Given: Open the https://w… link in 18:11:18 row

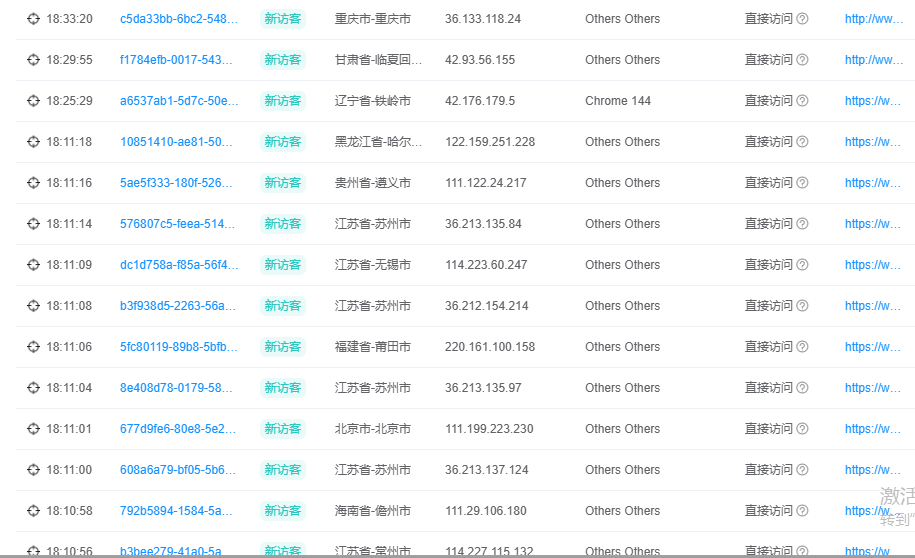Looking at the screenshot, I should (872, 142).
